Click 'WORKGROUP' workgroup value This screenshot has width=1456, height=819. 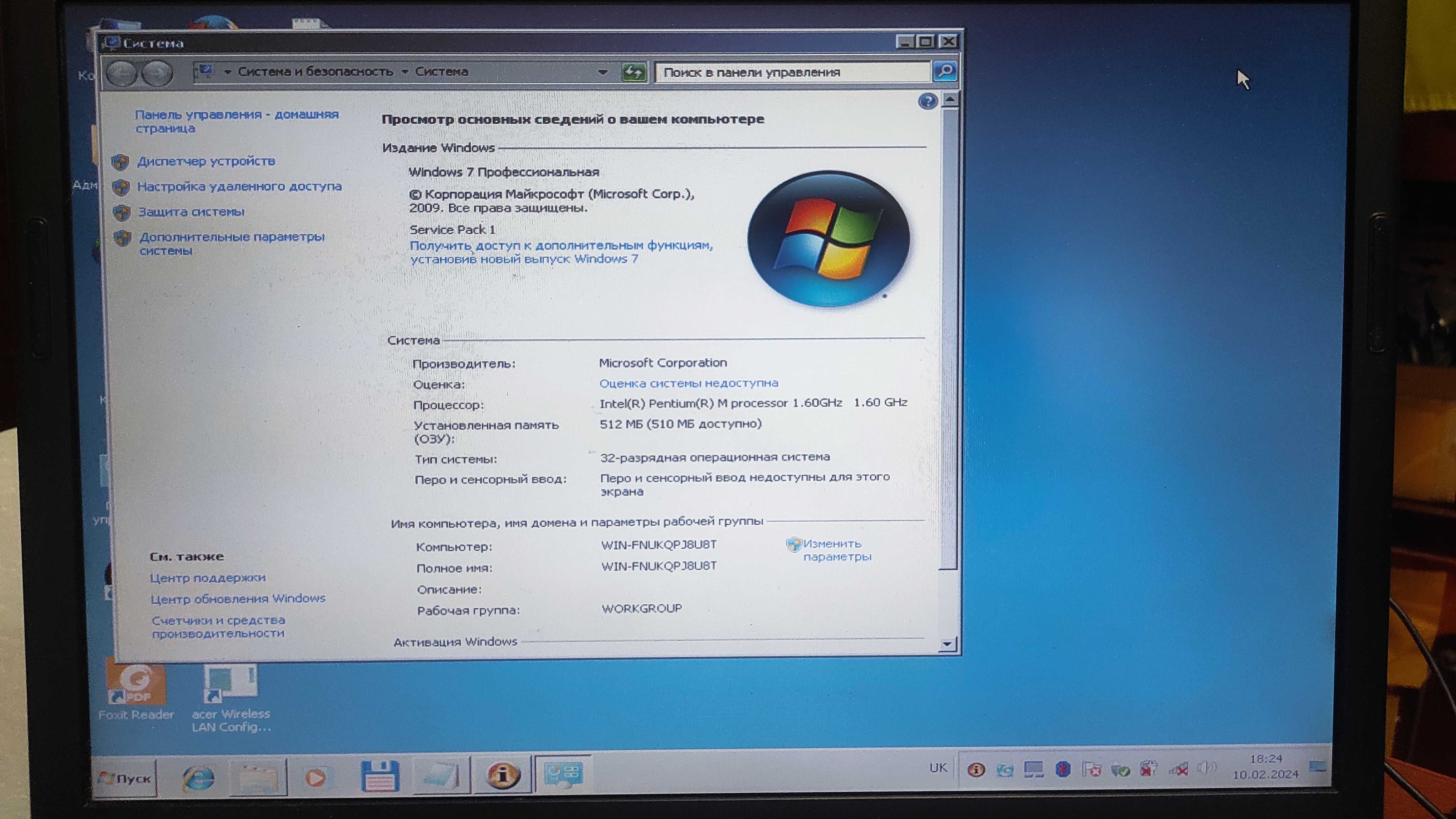[x=642, y=609]
